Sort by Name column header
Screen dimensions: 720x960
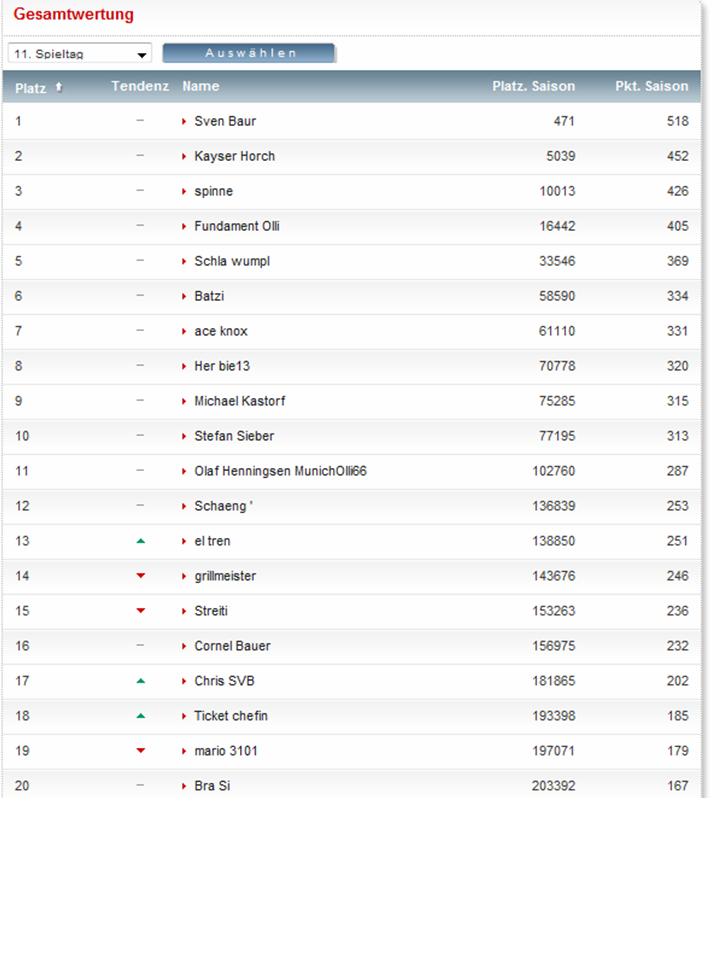click(201, 86)
